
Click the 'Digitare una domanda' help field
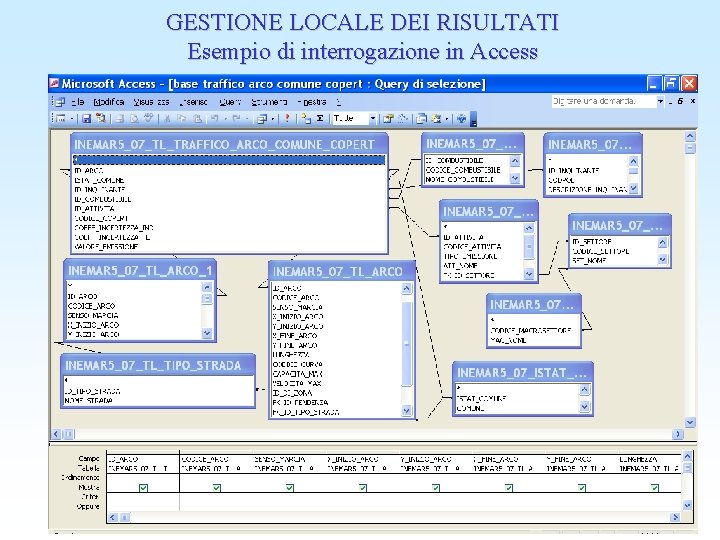(x=603, y=101)
